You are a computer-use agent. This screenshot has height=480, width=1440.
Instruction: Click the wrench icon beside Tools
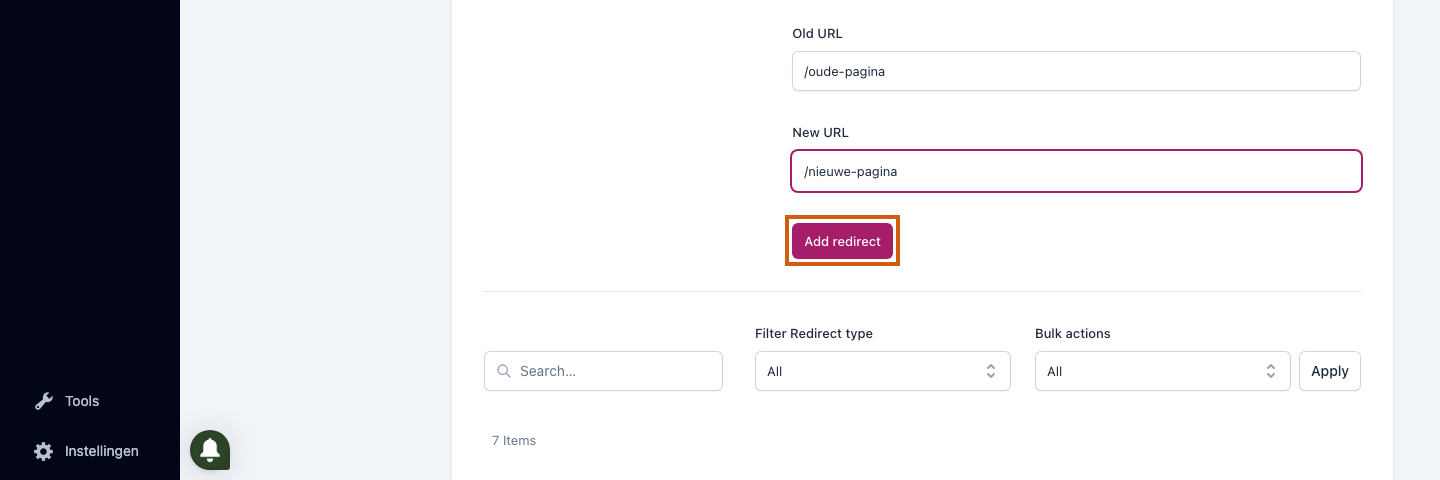[43, 401]
